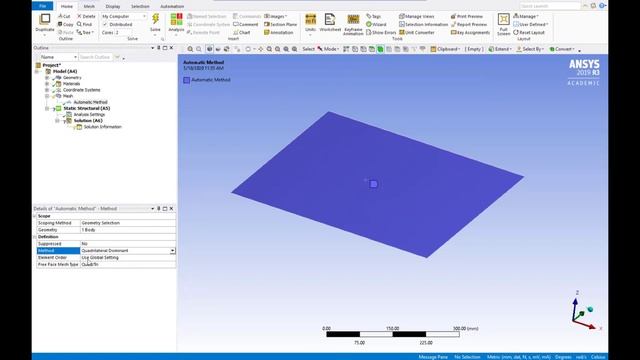Click the Search Outline field
This screenshot has width=640, height=360.
96,57
